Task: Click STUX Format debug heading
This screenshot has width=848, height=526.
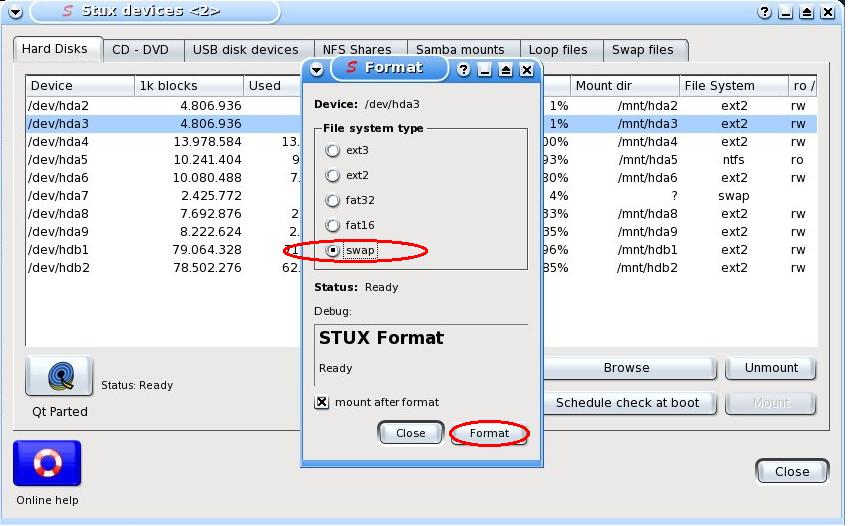Action: (x=381, y=338)
